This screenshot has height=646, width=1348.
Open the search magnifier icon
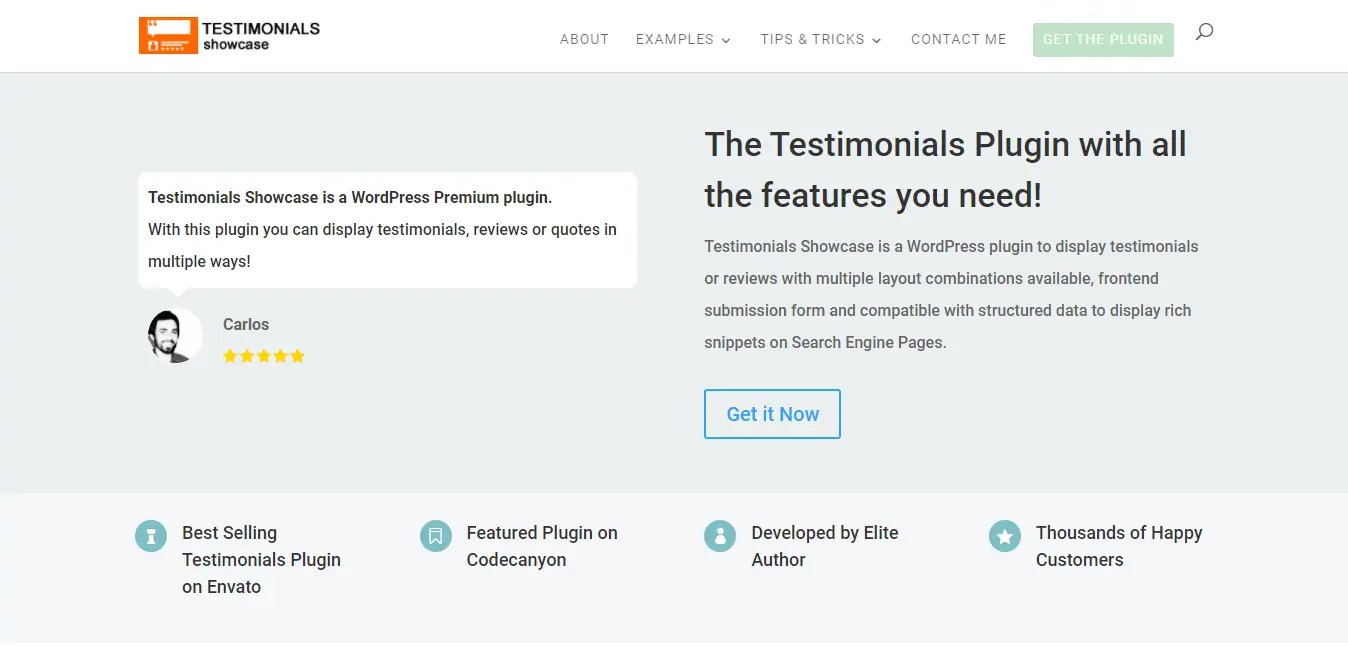pyautogui.click(x=1204, y=32)
